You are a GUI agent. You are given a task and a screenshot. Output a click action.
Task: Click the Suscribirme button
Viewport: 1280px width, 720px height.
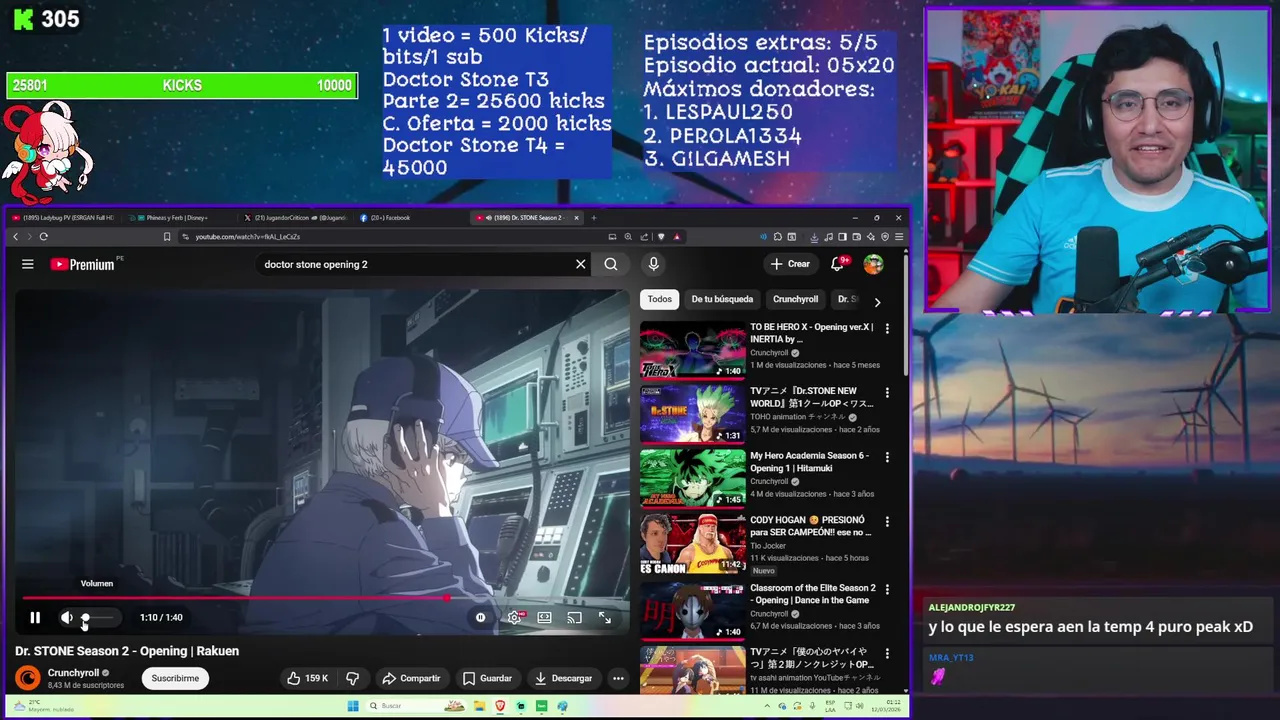pos(175,678)
